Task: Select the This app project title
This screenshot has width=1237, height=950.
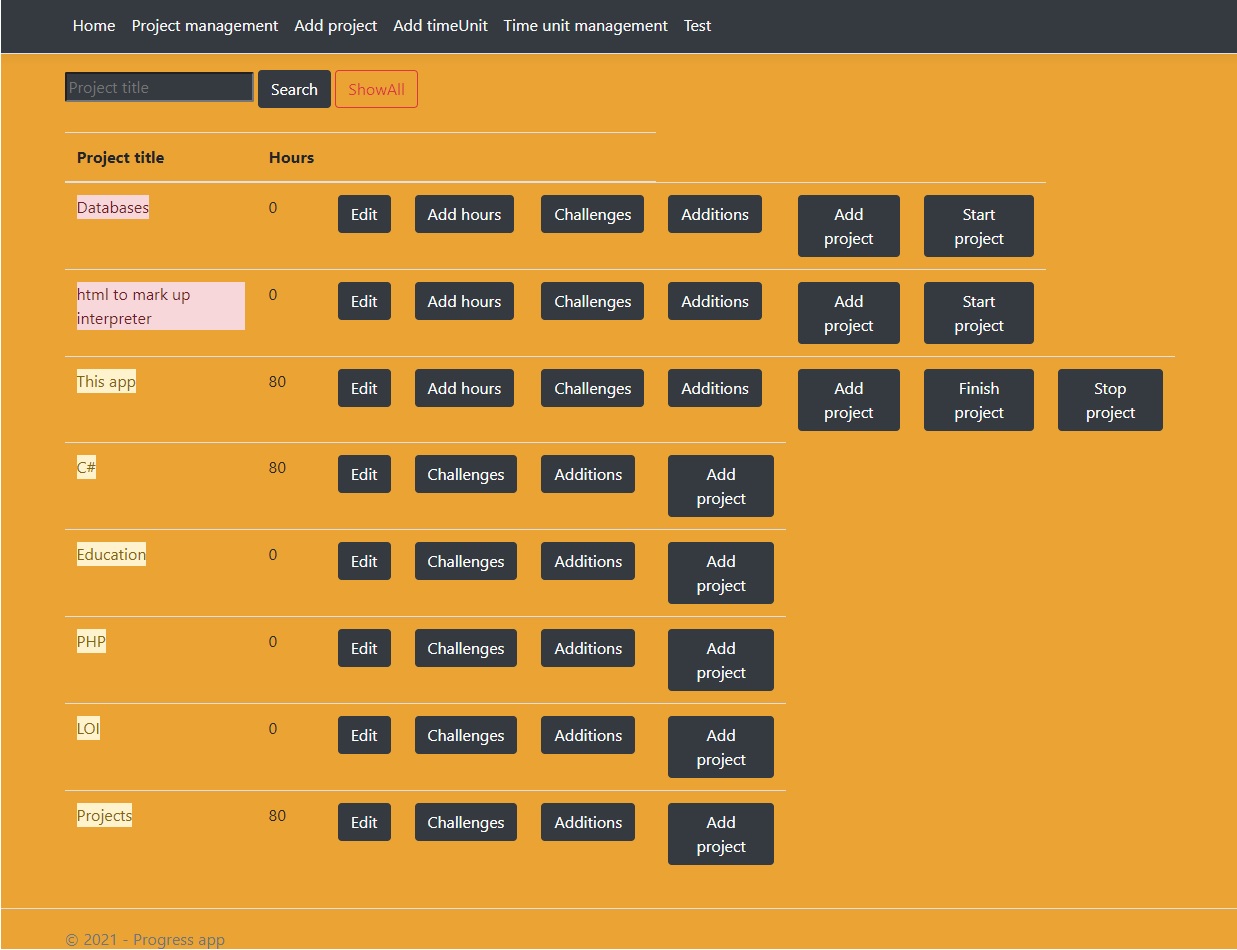Action: 106,381
